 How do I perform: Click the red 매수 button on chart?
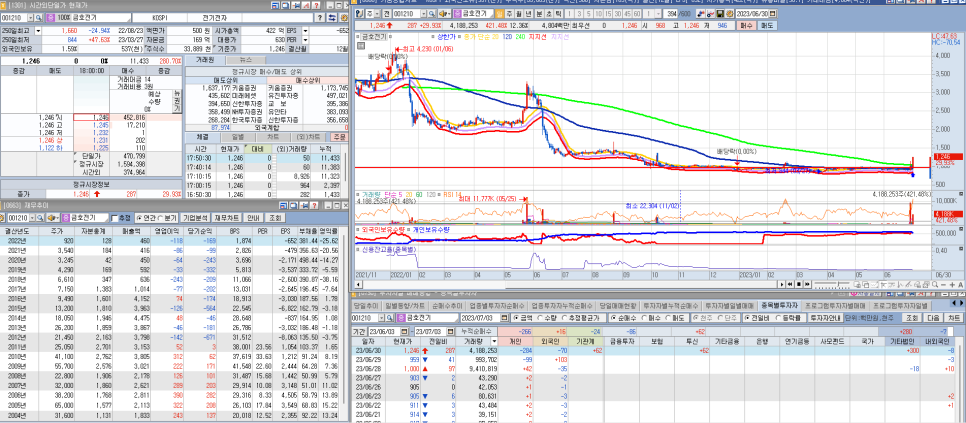[x=746, y=26]
